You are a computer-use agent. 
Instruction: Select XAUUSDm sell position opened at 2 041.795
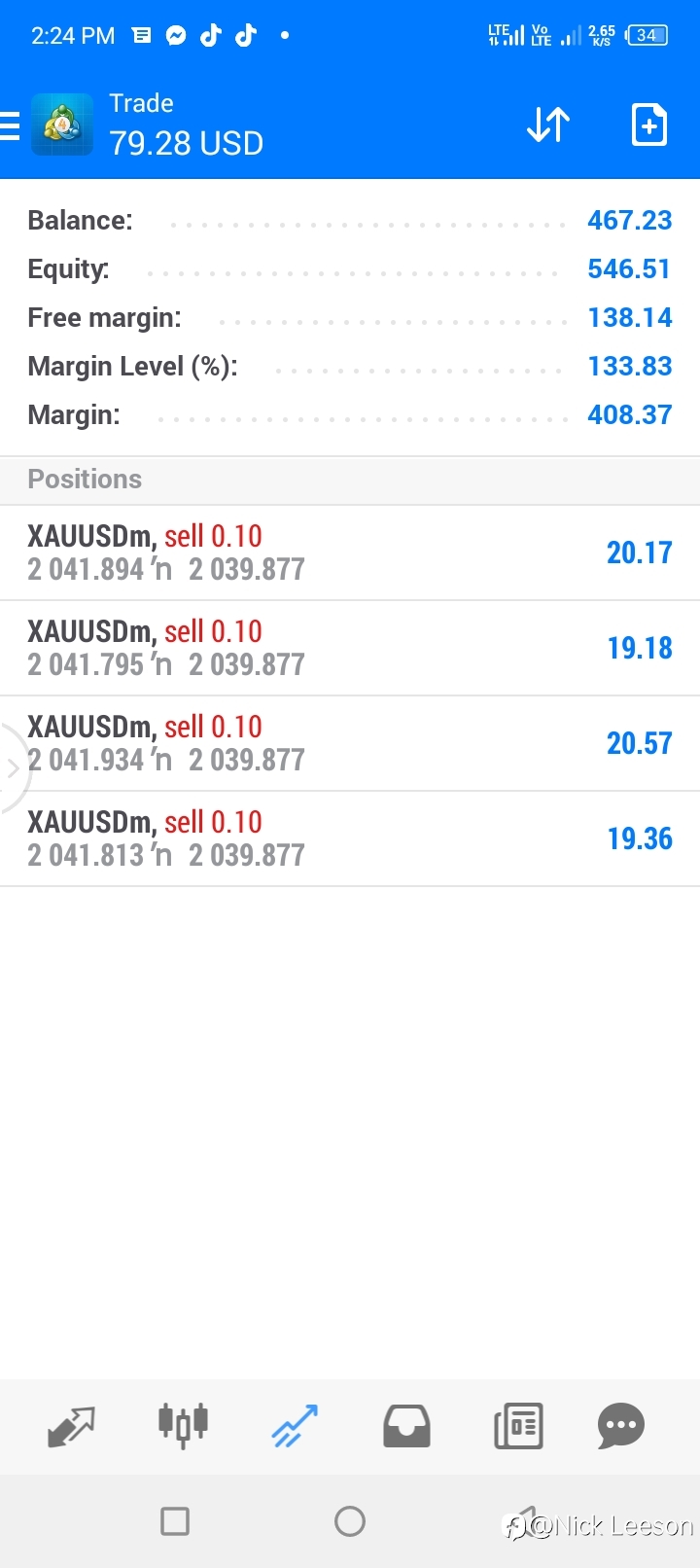tap(350, 648)
